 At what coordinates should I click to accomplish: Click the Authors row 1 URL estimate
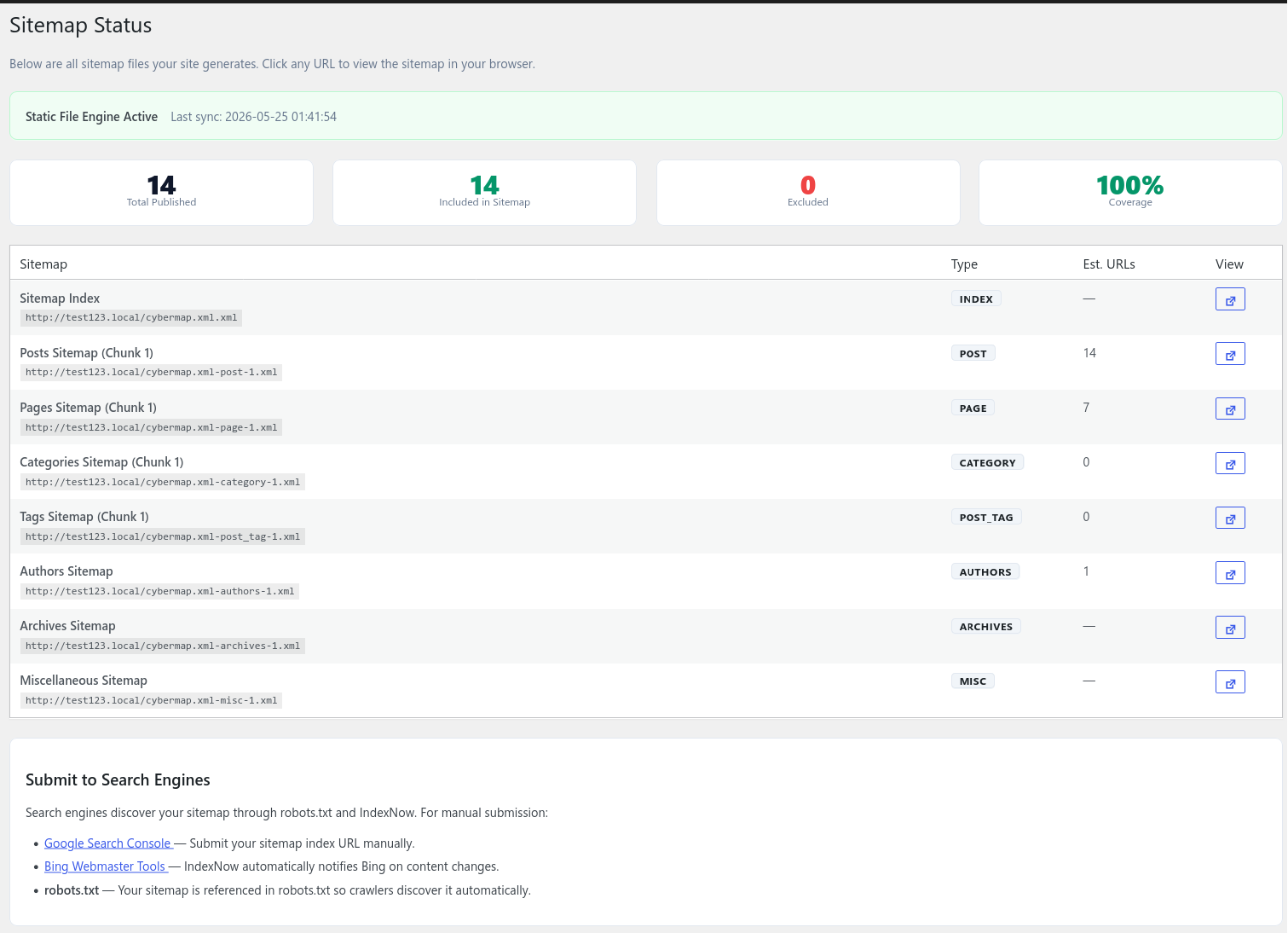pyautogui.click(x=1086, y=571)
